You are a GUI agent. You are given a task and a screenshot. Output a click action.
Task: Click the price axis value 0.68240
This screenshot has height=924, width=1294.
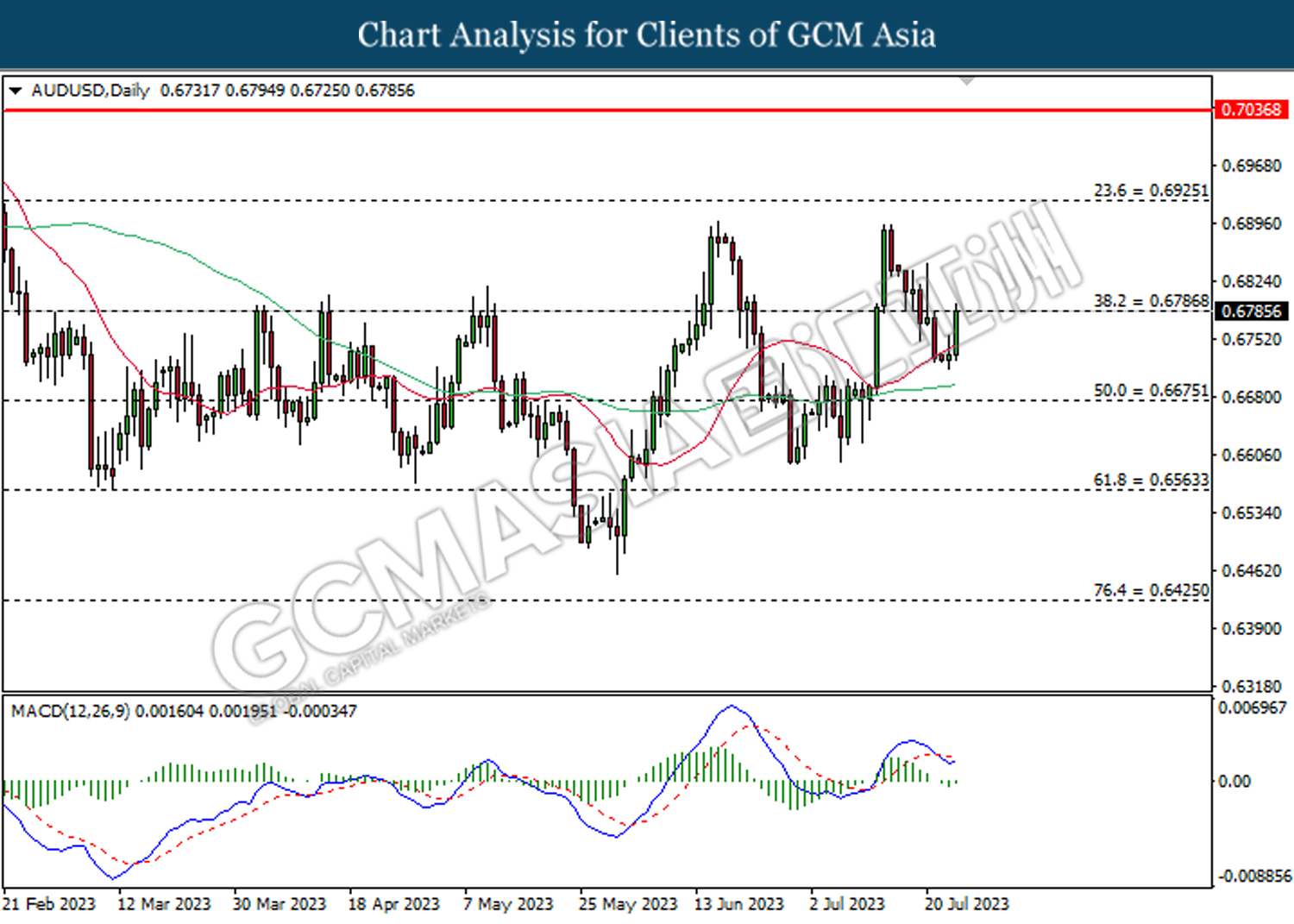point(1252,281)
